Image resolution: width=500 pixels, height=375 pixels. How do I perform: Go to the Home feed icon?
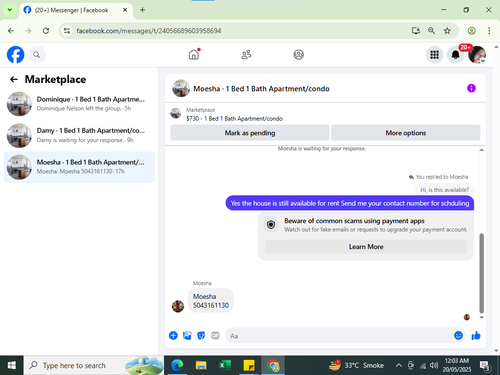194,54
